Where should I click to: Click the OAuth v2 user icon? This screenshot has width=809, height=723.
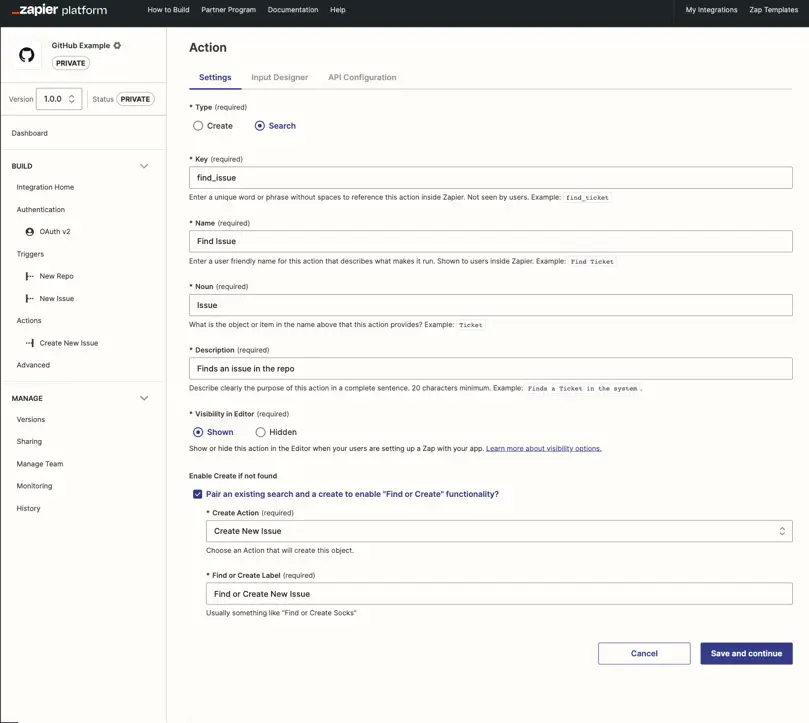pyautogui.click(x=30, y=232)
